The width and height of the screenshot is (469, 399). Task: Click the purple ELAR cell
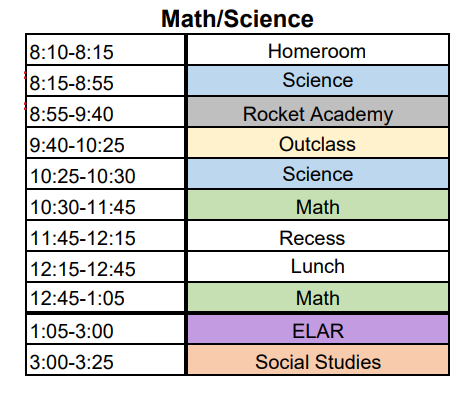[318, 329]
